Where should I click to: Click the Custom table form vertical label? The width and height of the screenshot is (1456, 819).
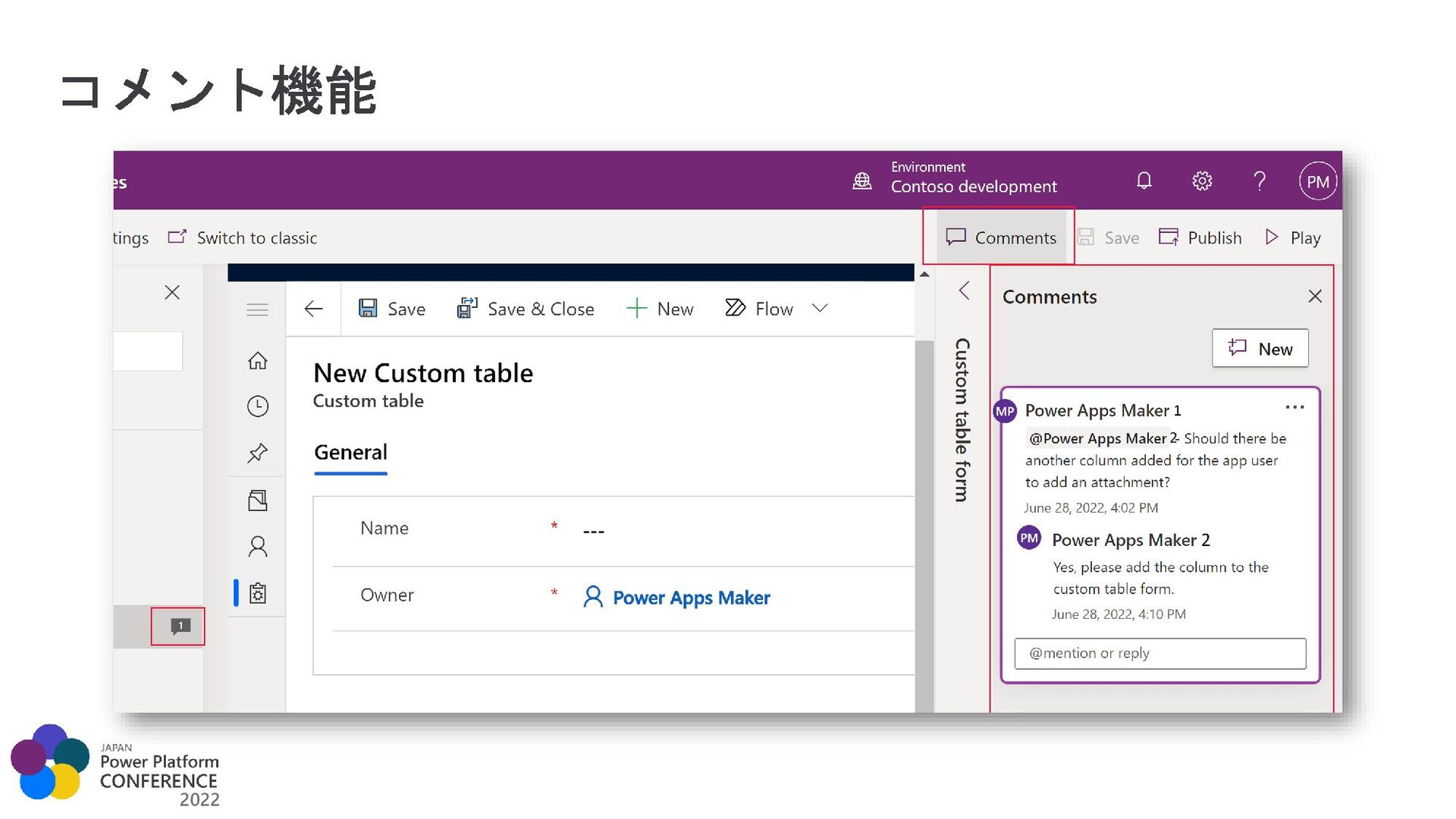pyautogui.click(x=962, y=419)
